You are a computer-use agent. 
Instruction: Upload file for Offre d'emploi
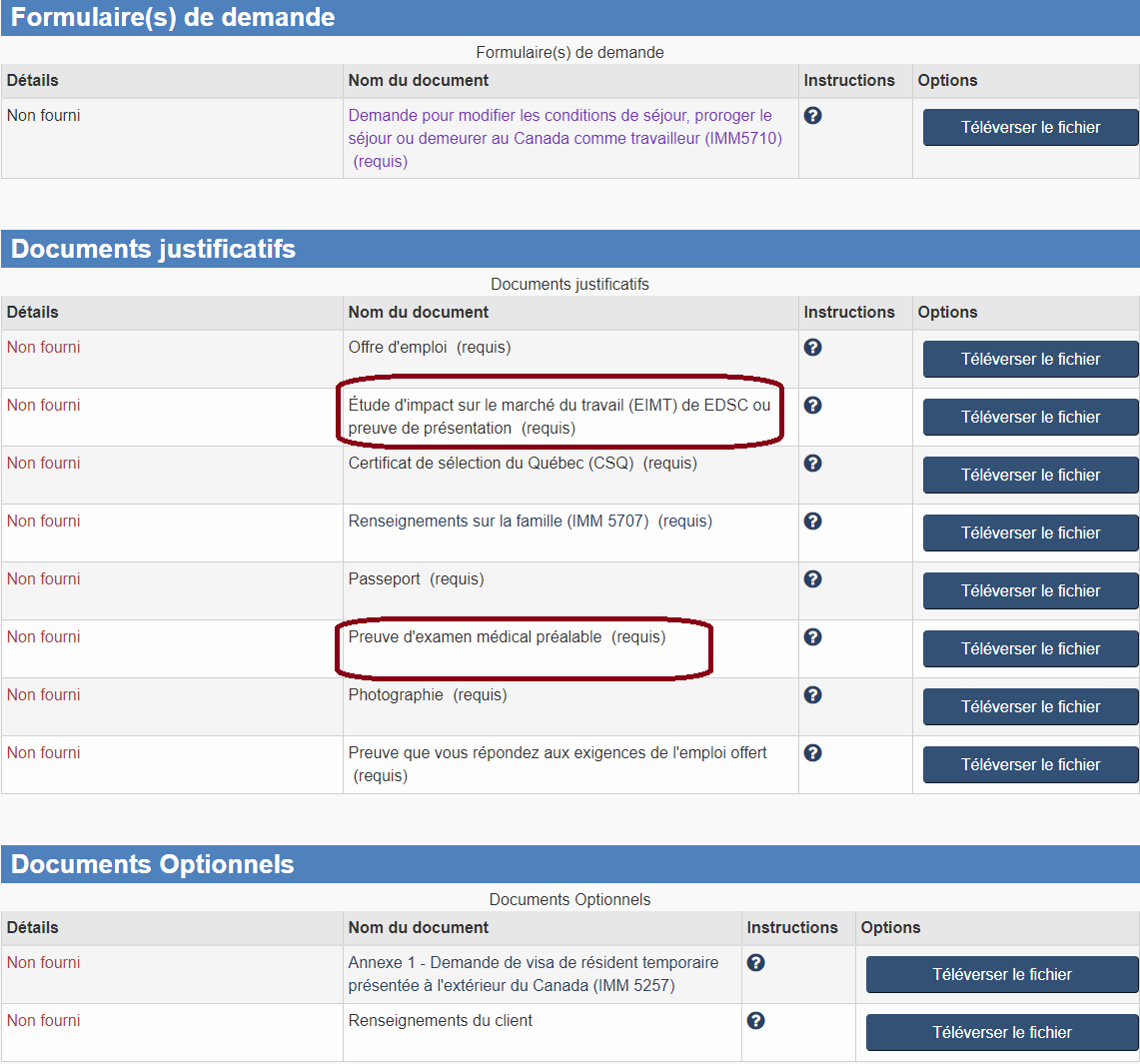1030,359
